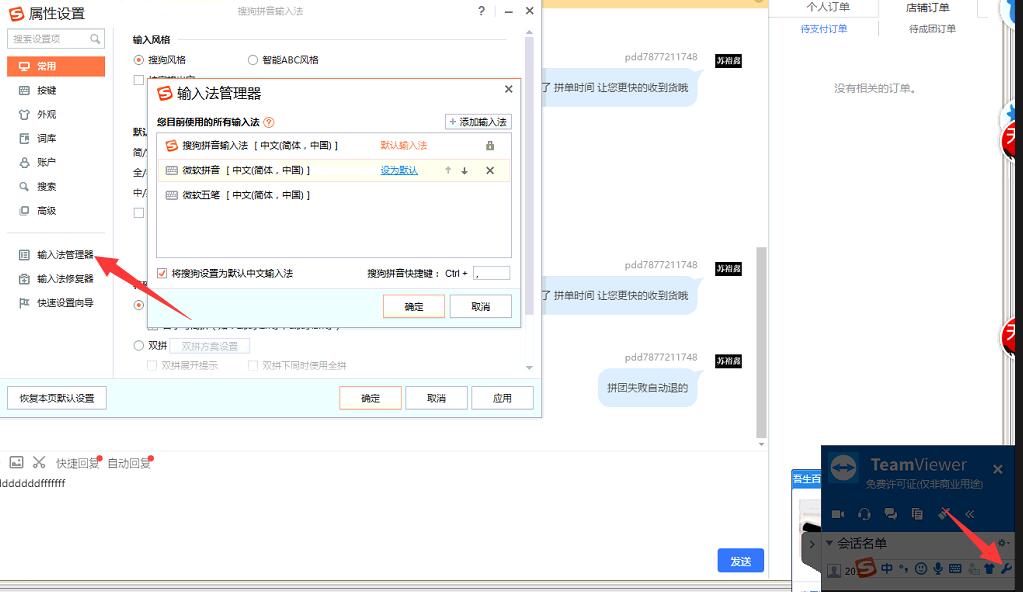The image size is (1023, 592).
Task: Click the orange help icon beside 您目前使用的所有输入法
Action: click(269, 122)
